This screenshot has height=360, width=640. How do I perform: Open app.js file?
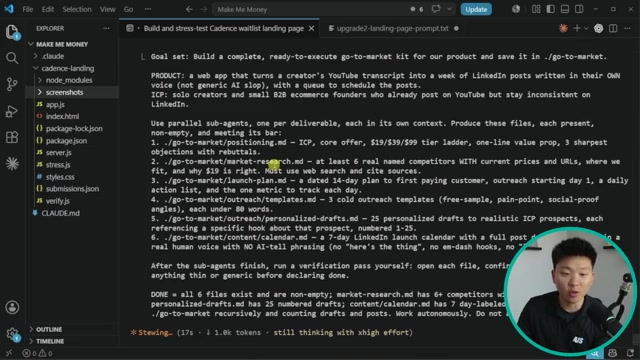[x=55, y=104]
